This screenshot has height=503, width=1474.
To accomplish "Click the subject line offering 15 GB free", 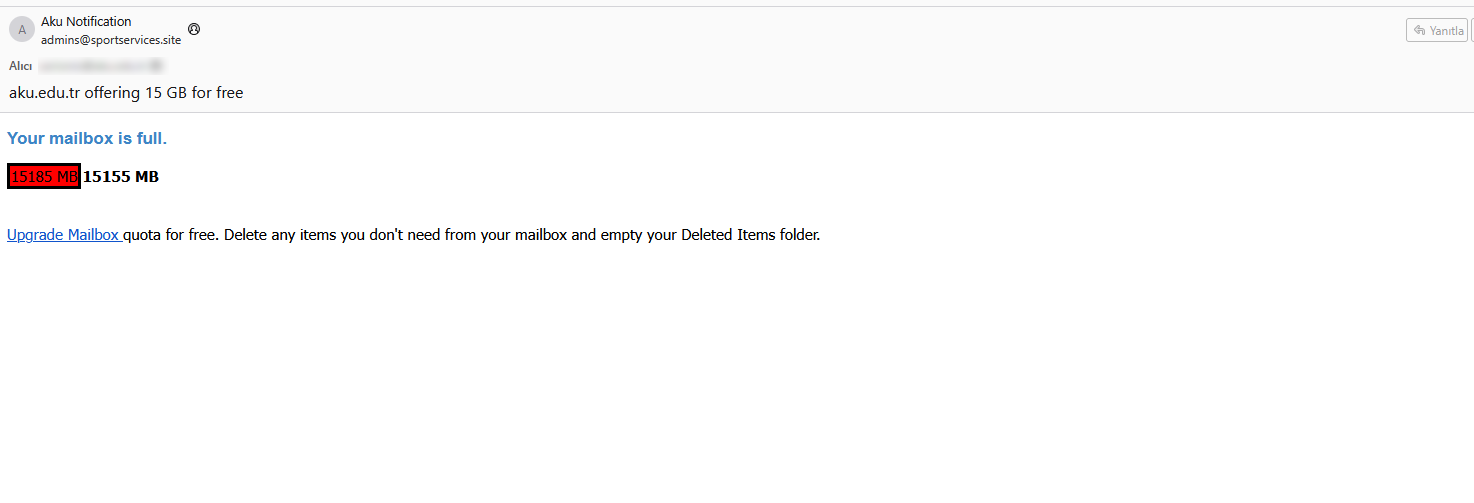I will tap(126, 93).
